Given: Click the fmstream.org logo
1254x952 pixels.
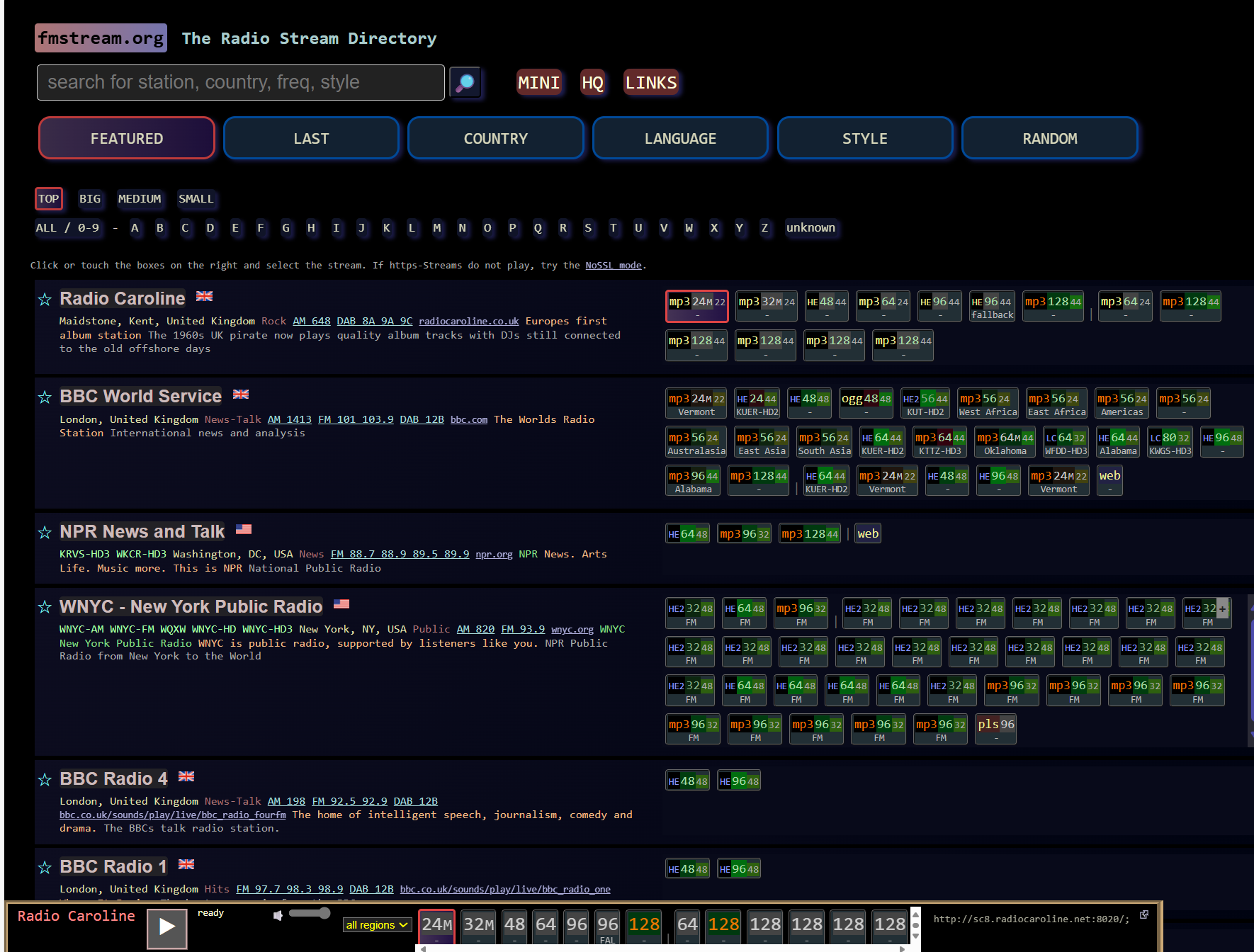Looking at the screenshot, I should coord(101,38).
